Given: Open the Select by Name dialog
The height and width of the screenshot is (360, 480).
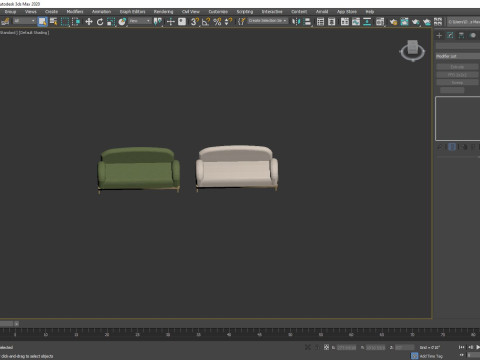Looking at the screenshot, I should tap(53, 22).
